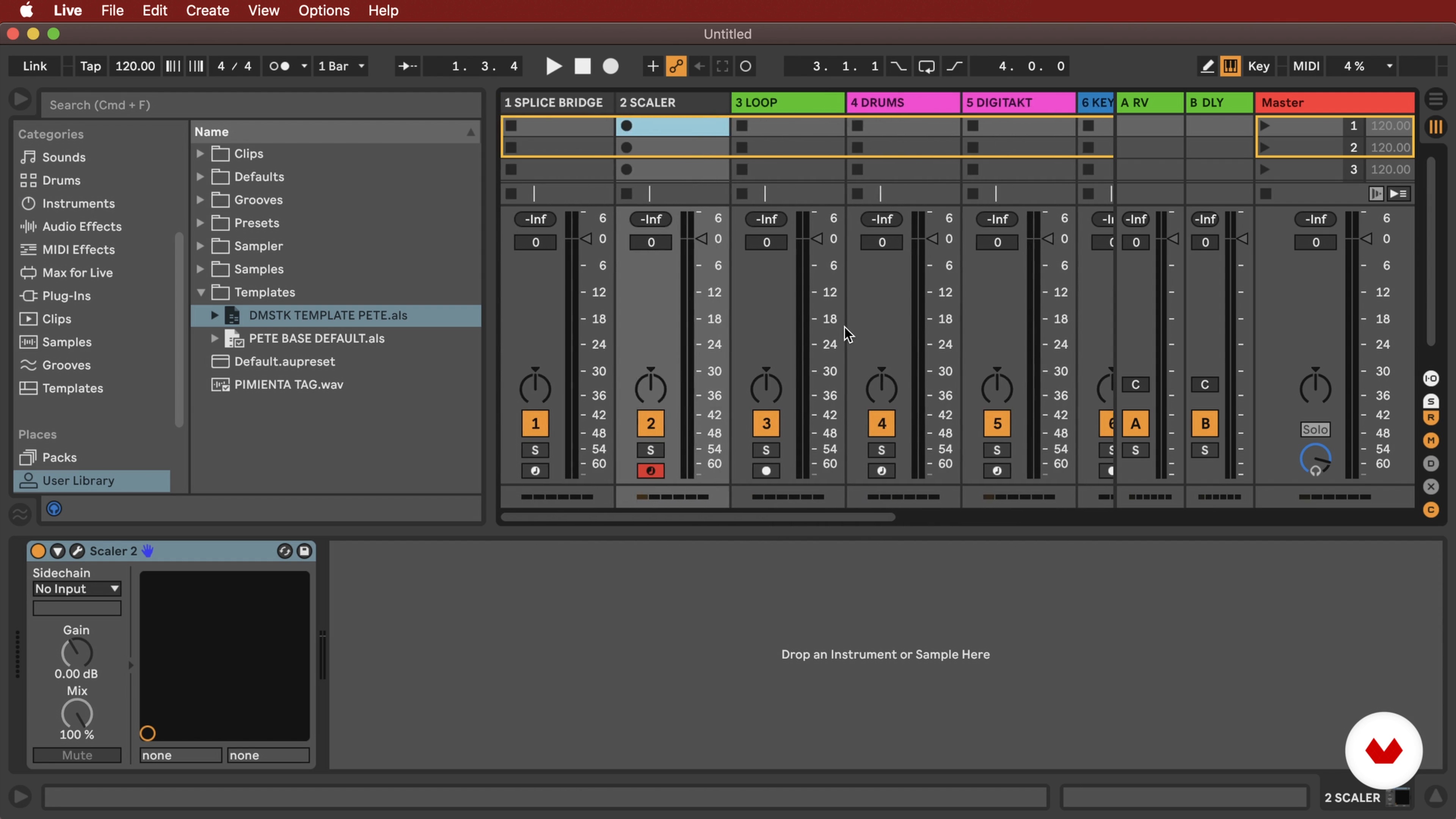Toggle track 4 activator button
Screen dimensions: 1456x819
[x=882, y=424]
